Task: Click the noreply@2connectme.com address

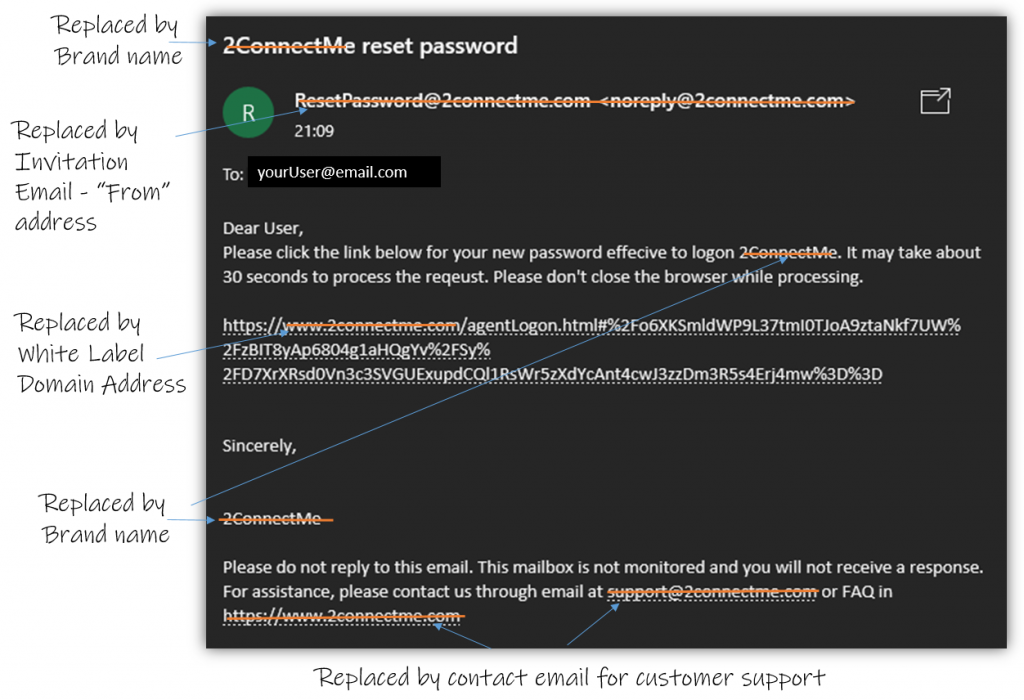Action: [726, 101]
